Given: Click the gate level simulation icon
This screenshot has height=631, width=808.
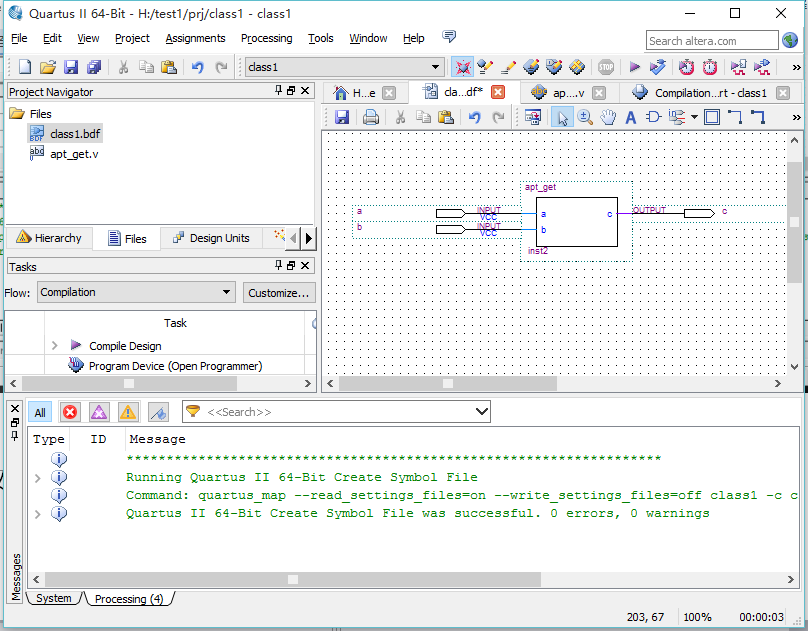Looking at the screenshot, I should pos(762,67).
